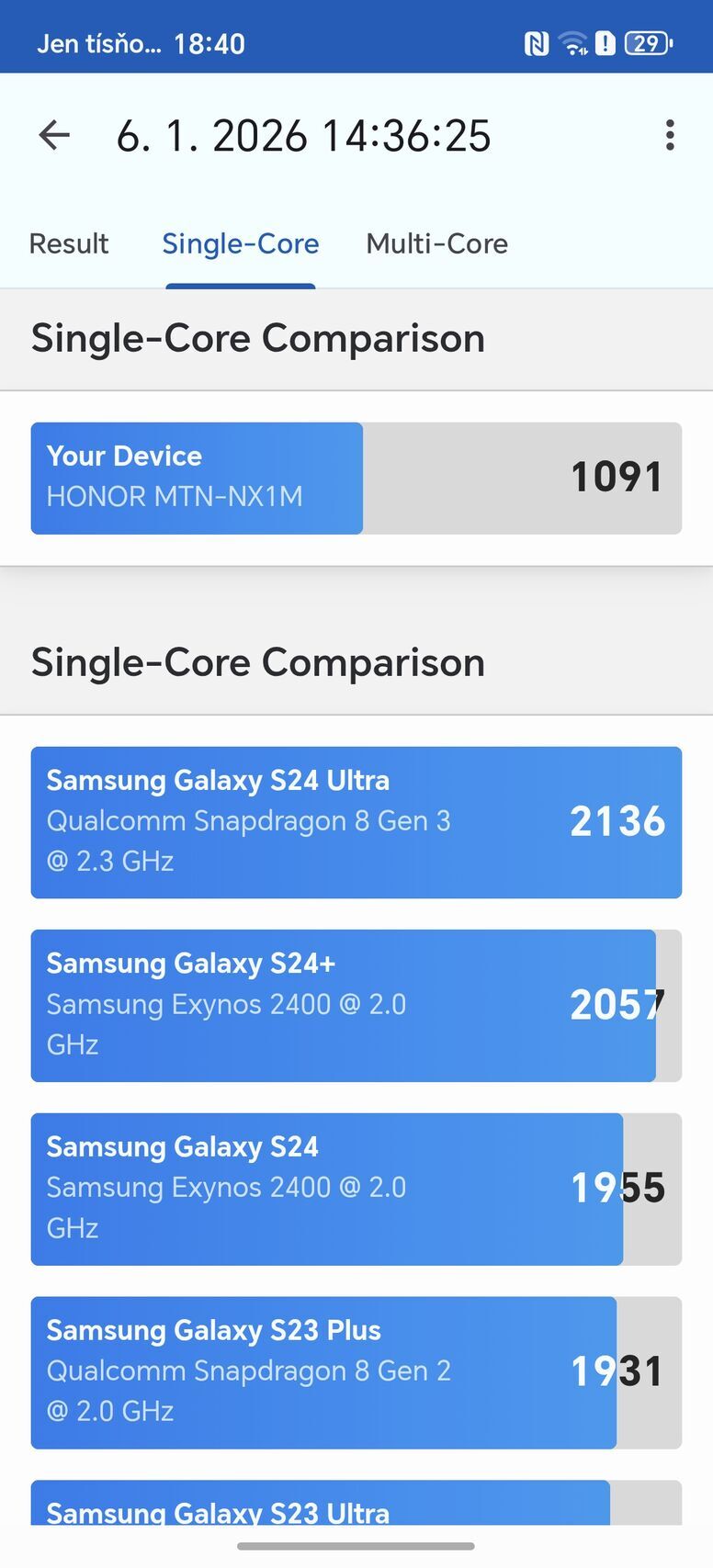The height and width of the screenshot is (1568, 713).
Task: Select the Samsung Galaxy S24 Ultra comparison entry
Action: (356, 820)
